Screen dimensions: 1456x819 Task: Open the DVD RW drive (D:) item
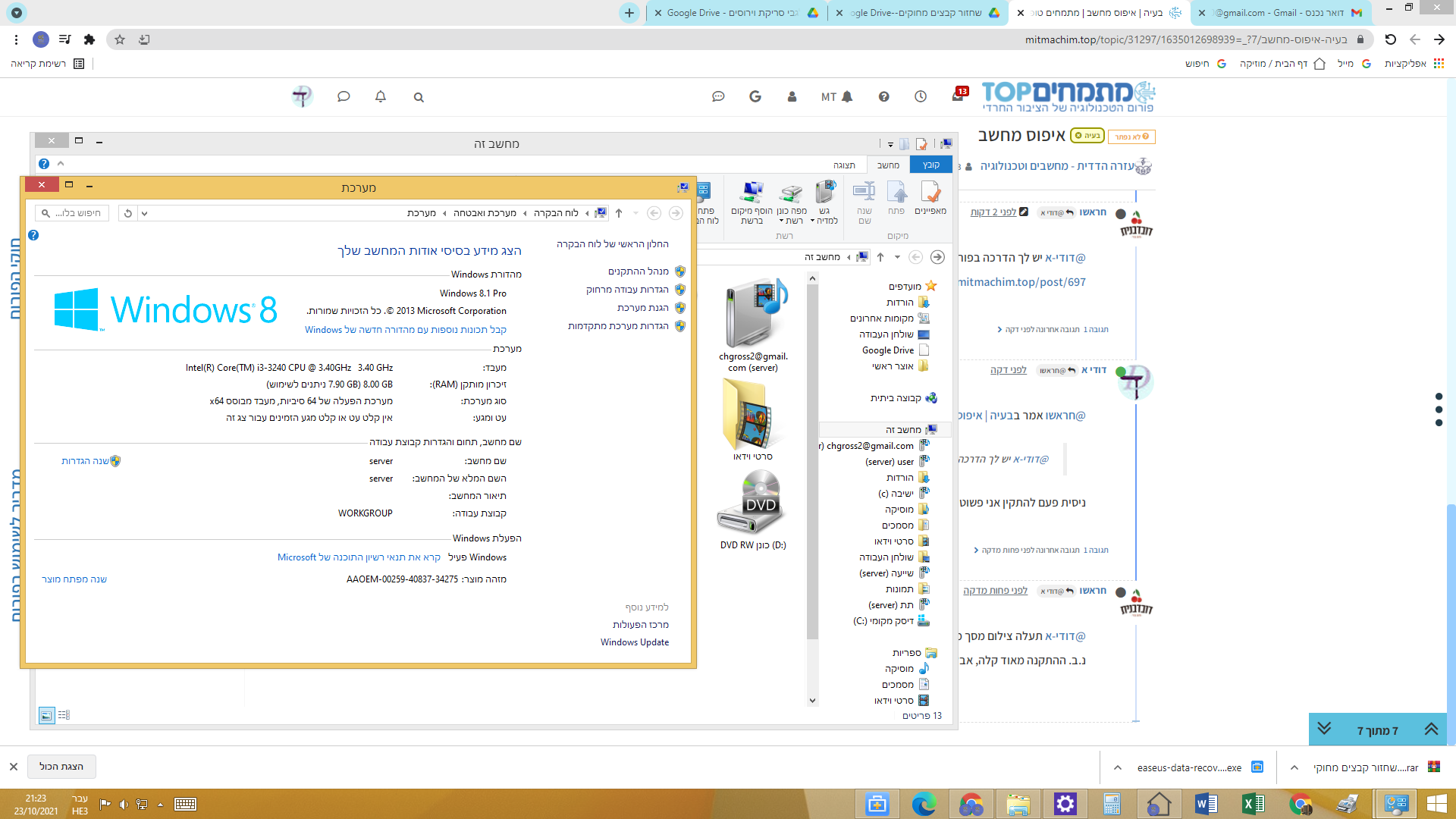coord(753,510)
